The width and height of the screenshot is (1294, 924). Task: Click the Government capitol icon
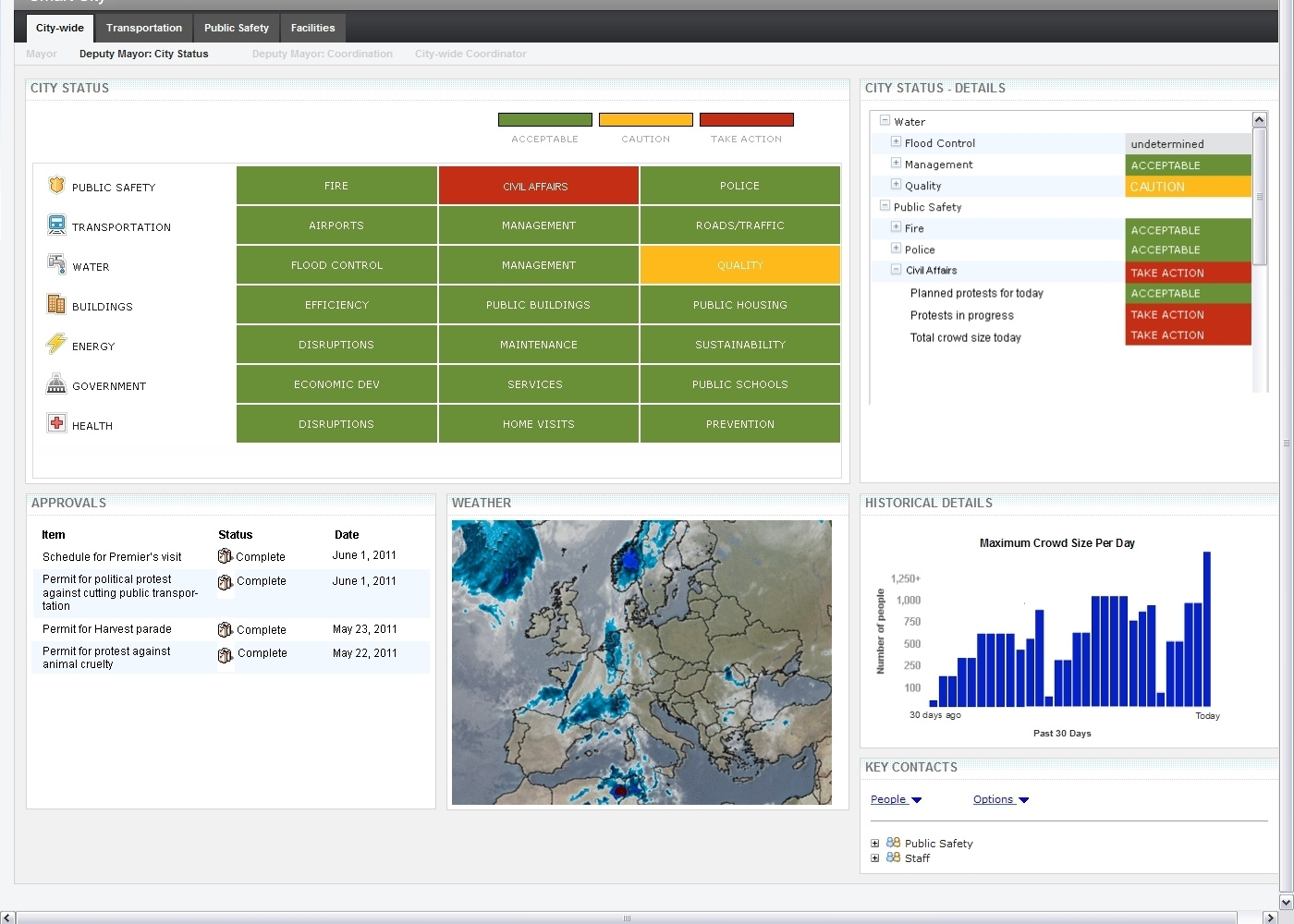pyautogui.click(x=56, y=383)
